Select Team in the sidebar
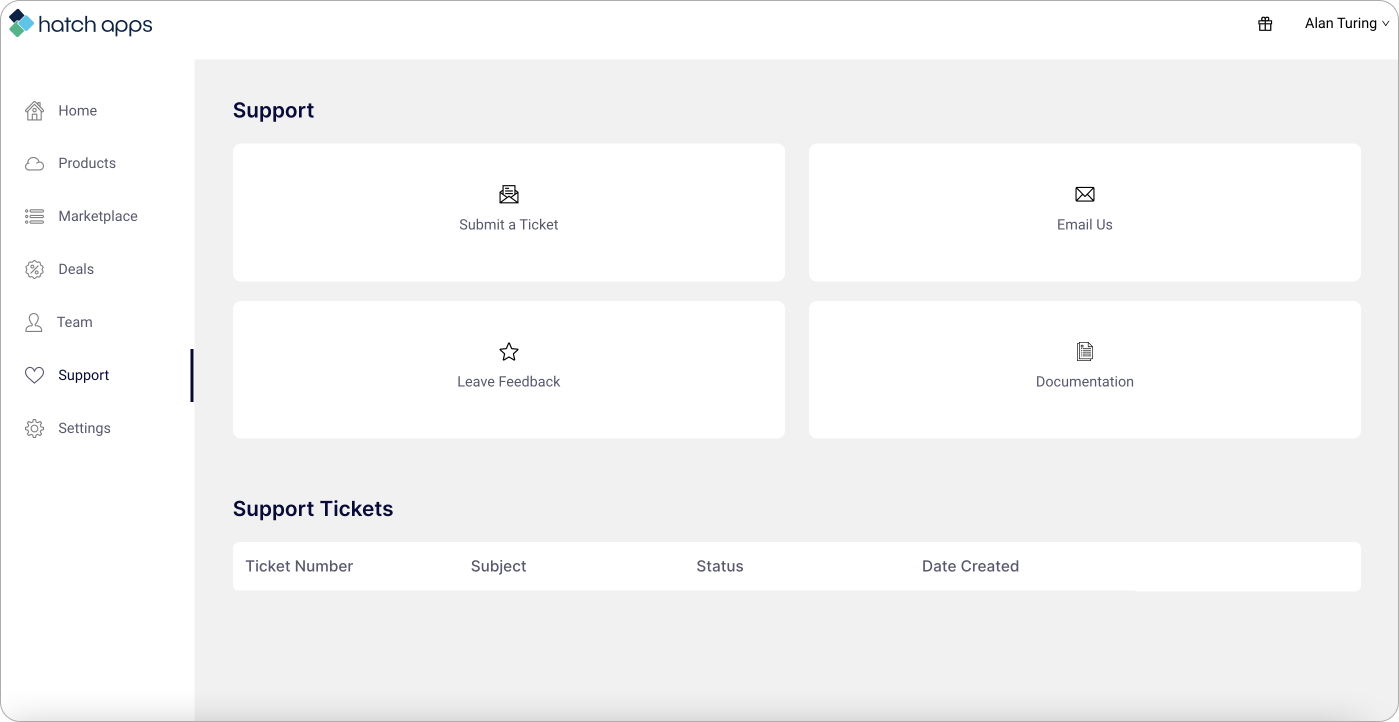 (75, 323)
